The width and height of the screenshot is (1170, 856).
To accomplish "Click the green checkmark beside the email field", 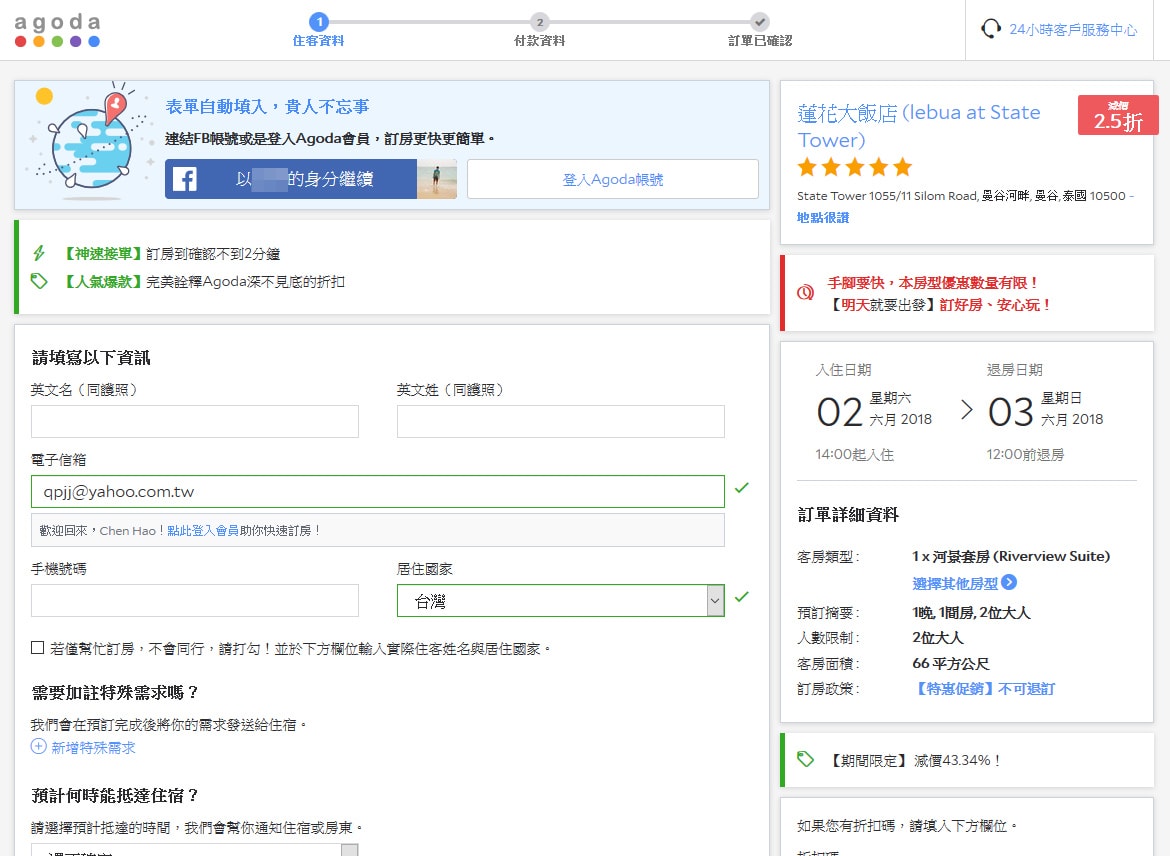I will [x=742, y=488].
